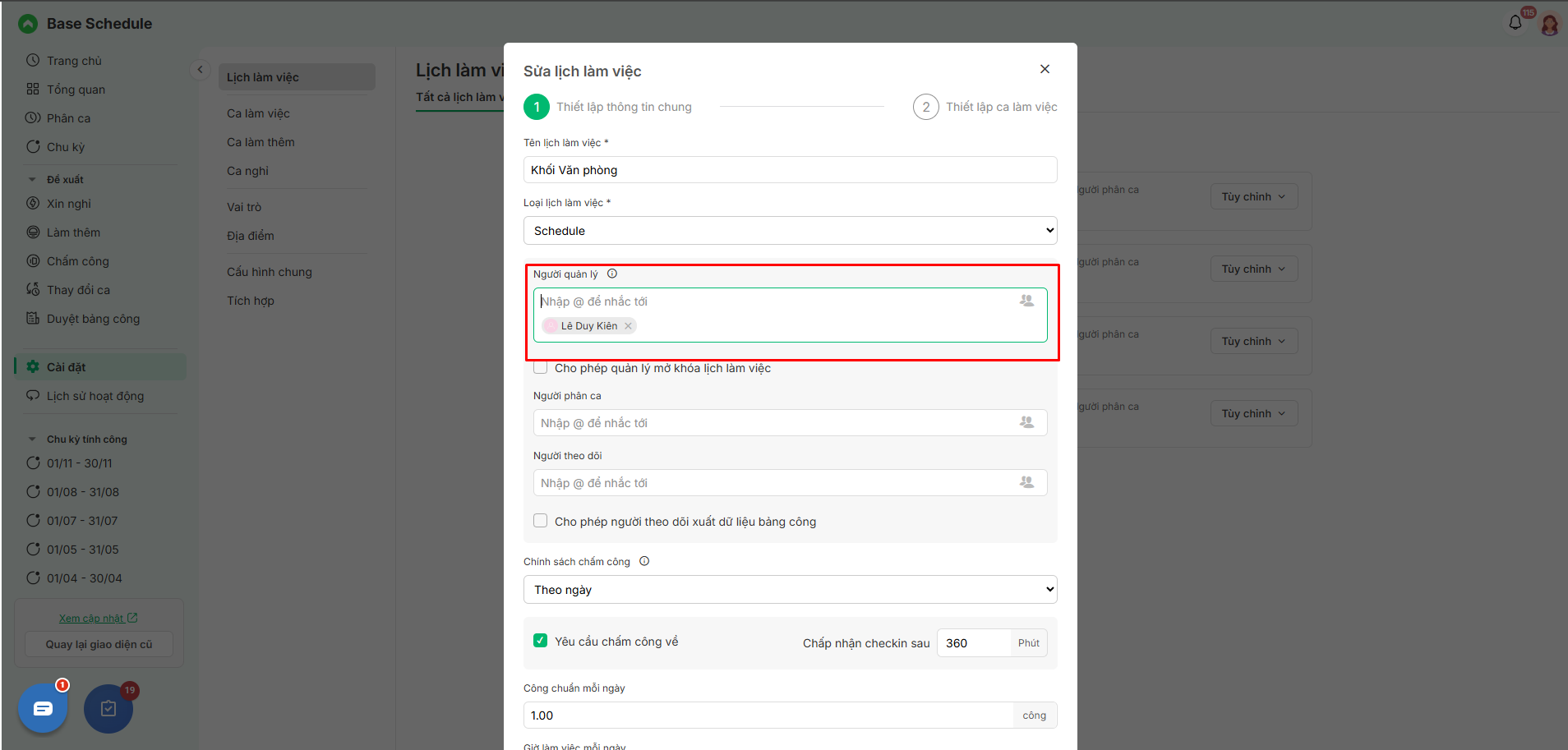Click the Base Schedule logo icon

pyautogui.click(x=28, y=24)
